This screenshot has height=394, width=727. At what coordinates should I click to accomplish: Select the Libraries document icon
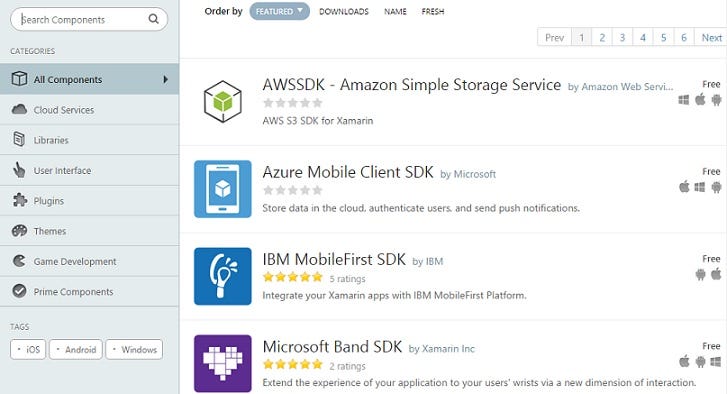pyautogui.click(x=19, y=139)
